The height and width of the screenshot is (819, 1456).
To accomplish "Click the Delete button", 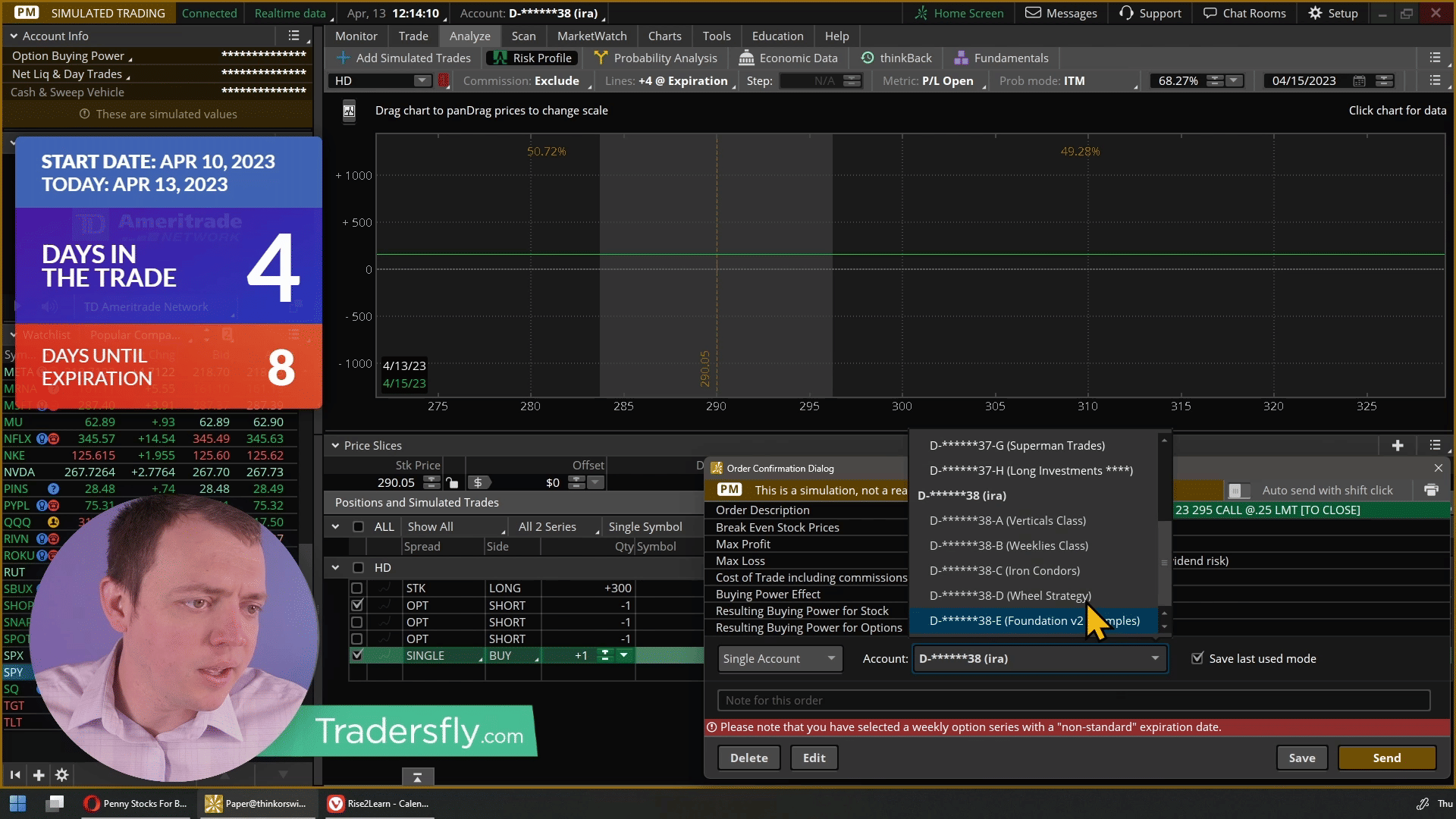I will (749, 758).
